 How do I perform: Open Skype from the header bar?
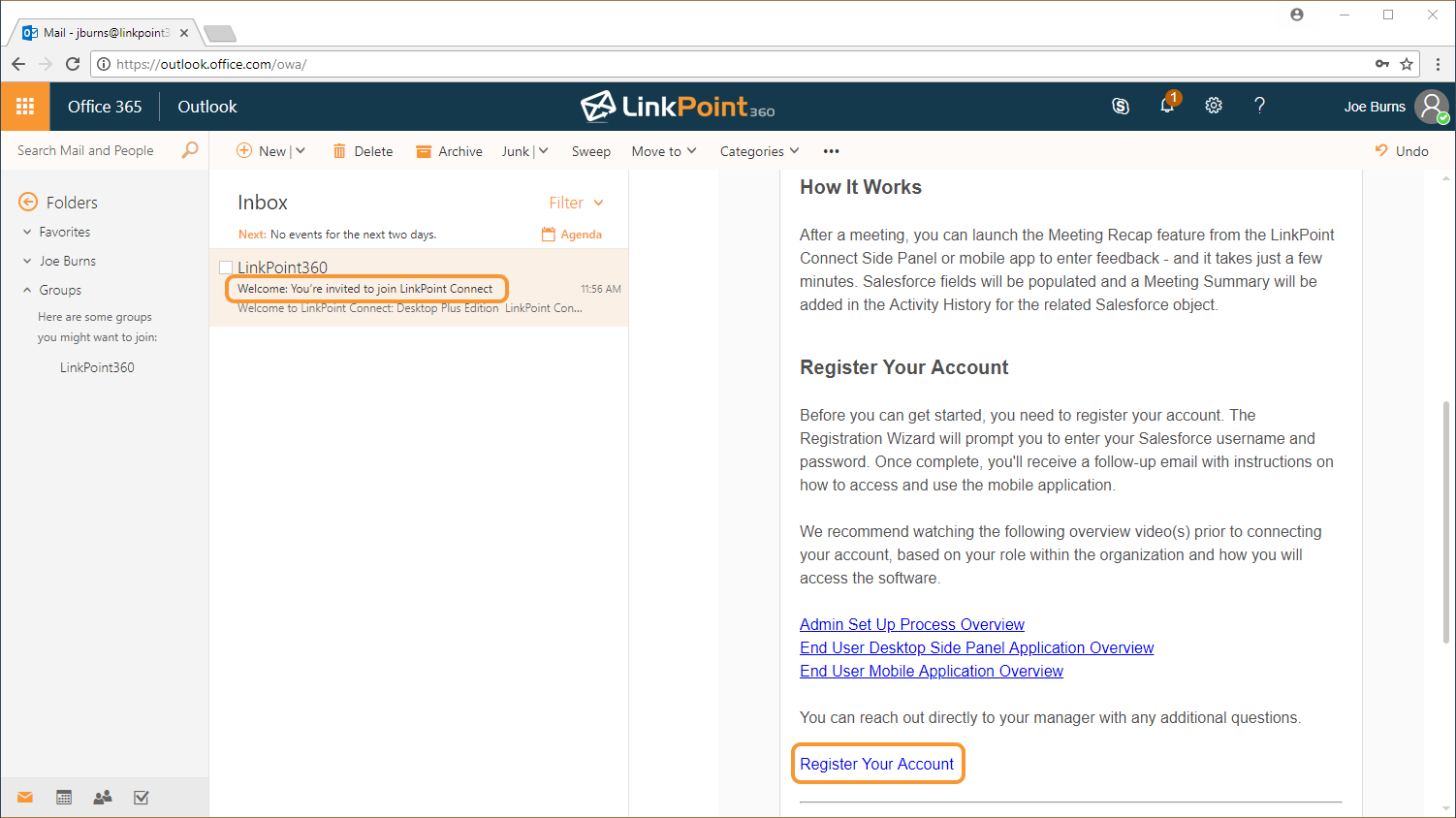(1121, 107)
